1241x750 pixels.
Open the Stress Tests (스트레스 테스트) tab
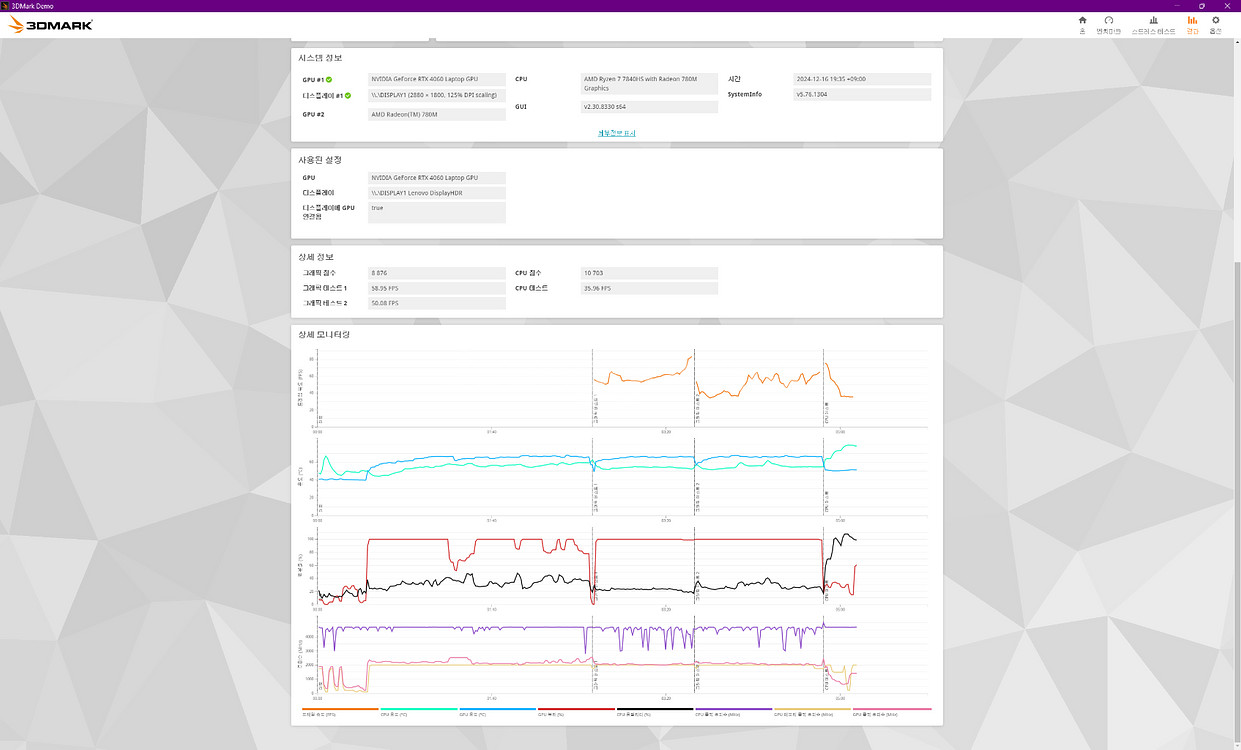pyautogui.click(x=1153, y=24)
